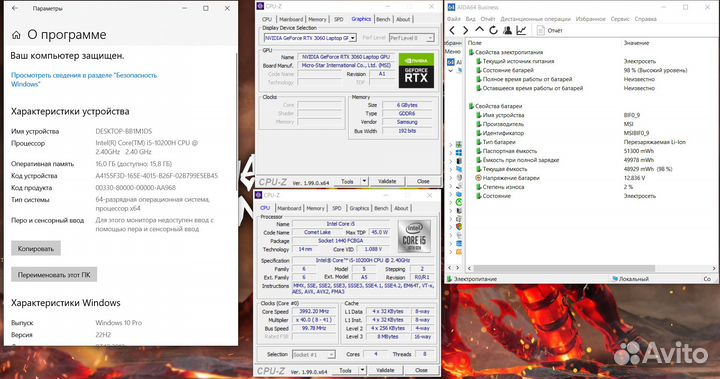Open Дистанционные операции menu
Image resolution: width=720 pixels, height=379 pixels.
pos(535,19)
